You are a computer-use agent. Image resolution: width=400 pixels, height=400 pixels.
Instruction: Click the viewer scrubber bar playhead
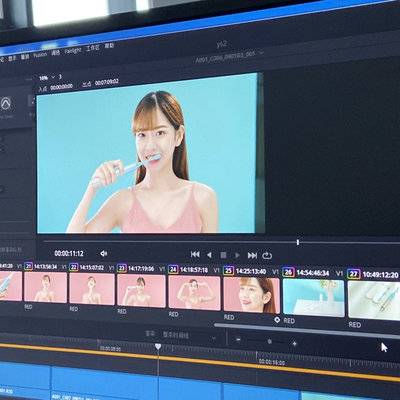(298, 242)
